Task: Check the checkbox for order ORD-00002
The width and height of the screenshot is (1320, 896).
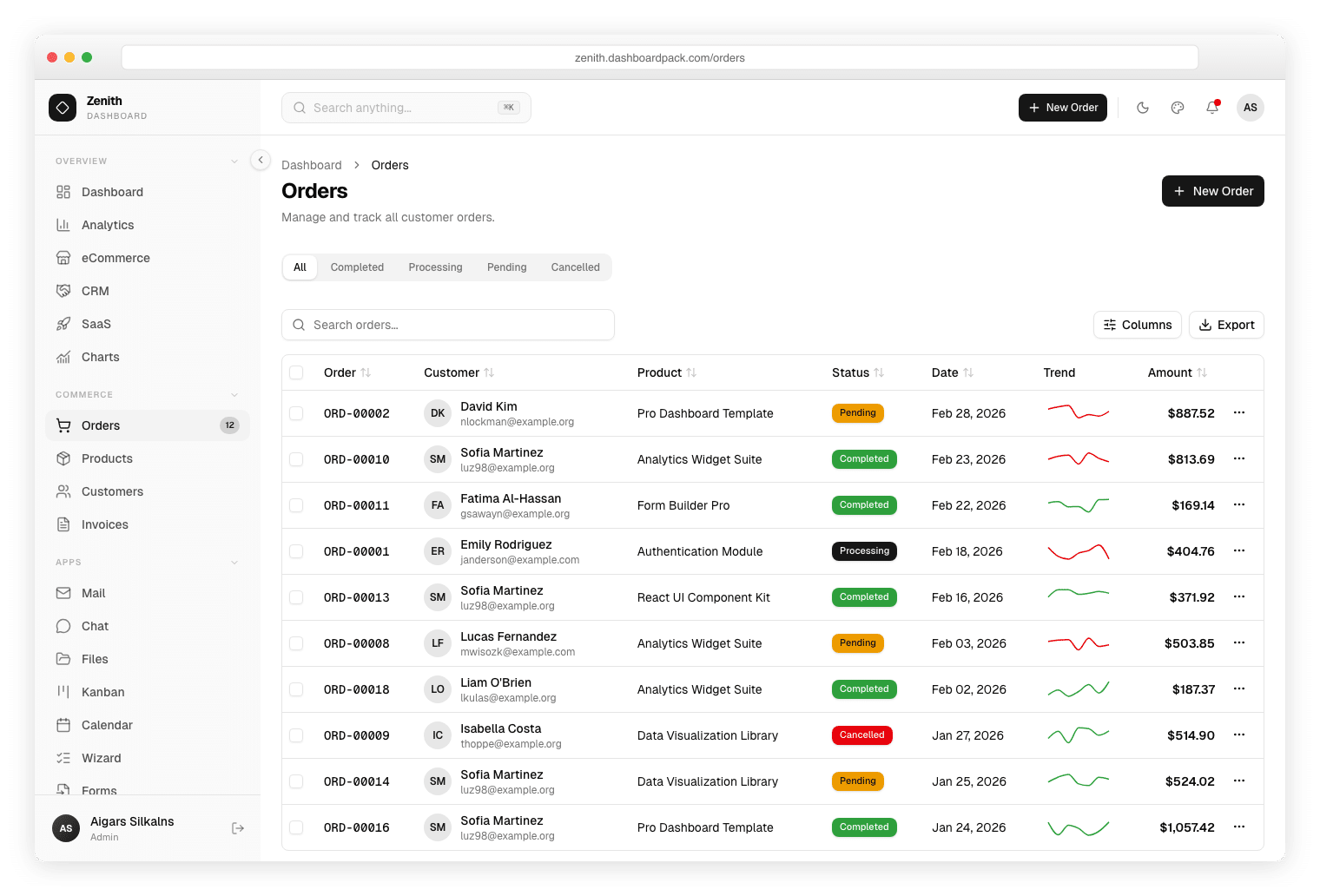Action: click(296, 413)
